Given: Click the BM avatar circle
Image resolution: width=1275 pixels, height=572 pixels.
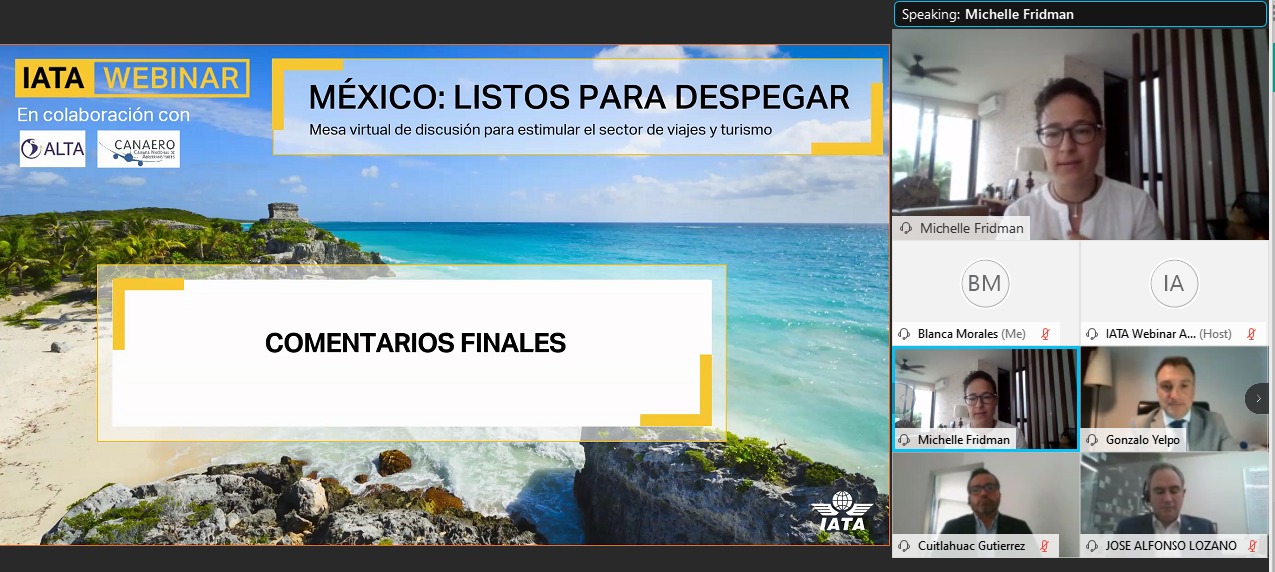Looking at the screenshot, I should pos(984,284).
